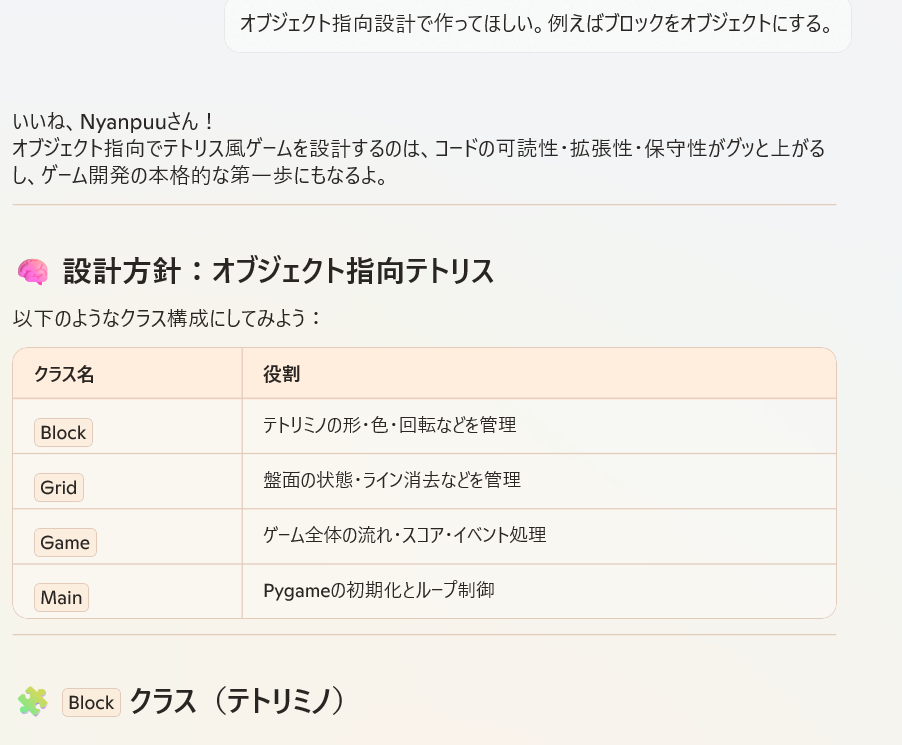Image resolution: width=902 pixels, height=745 pixels.
Task: Click the puzzle piece emoji icon
Action: pyautogui.click(x=33, y=701)
